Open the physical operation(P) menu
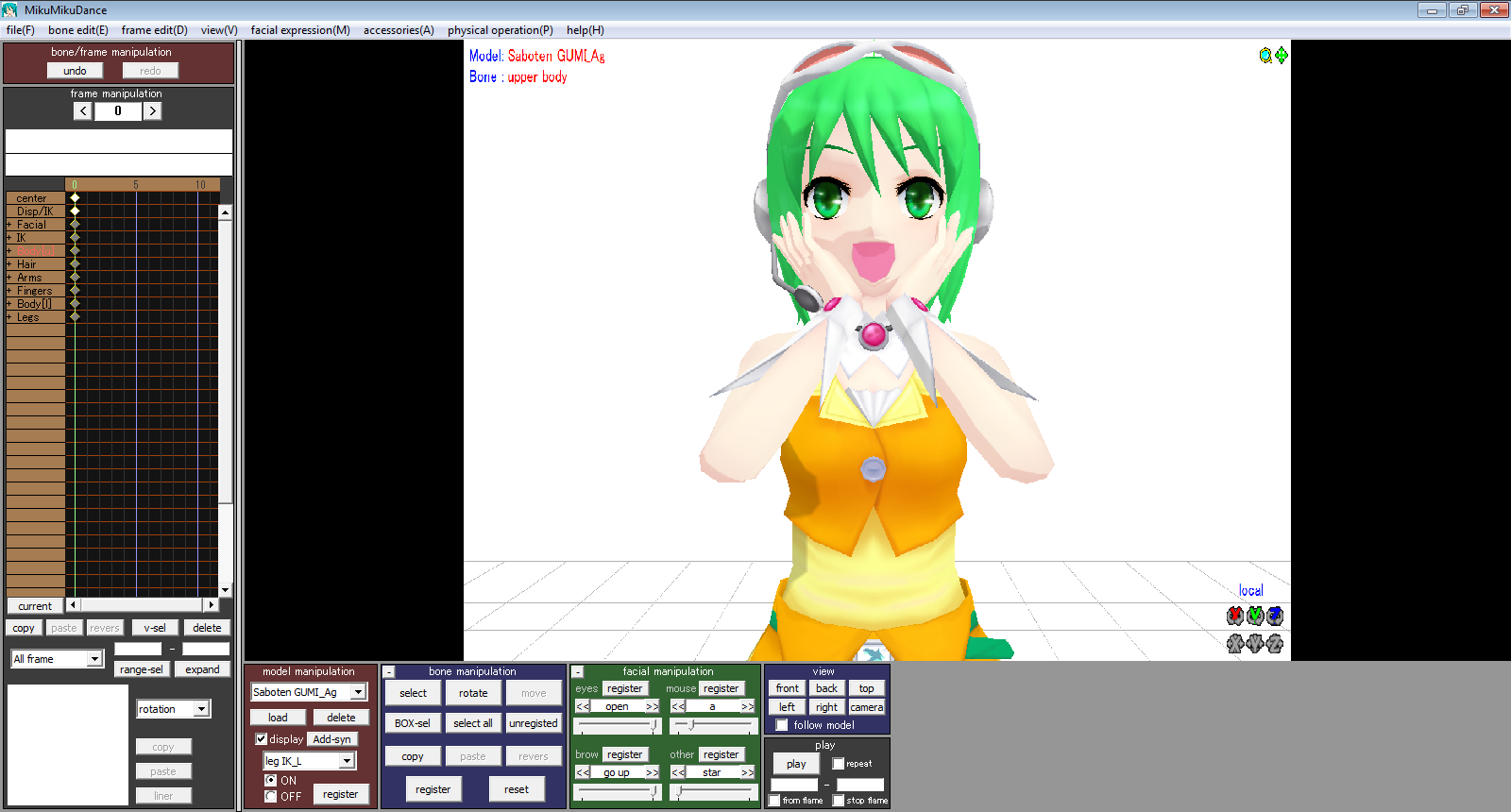 [x=501, y=30]
